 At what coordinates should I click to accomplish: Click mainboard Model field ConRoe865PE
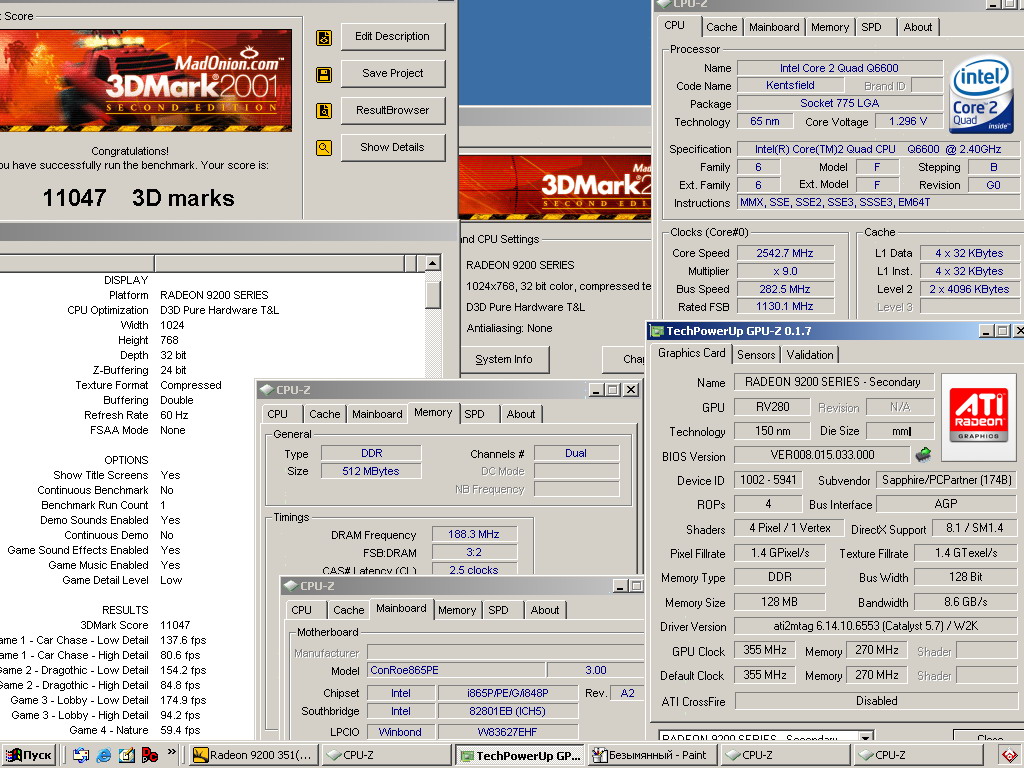pyautogui.click(x=456, y=670)
